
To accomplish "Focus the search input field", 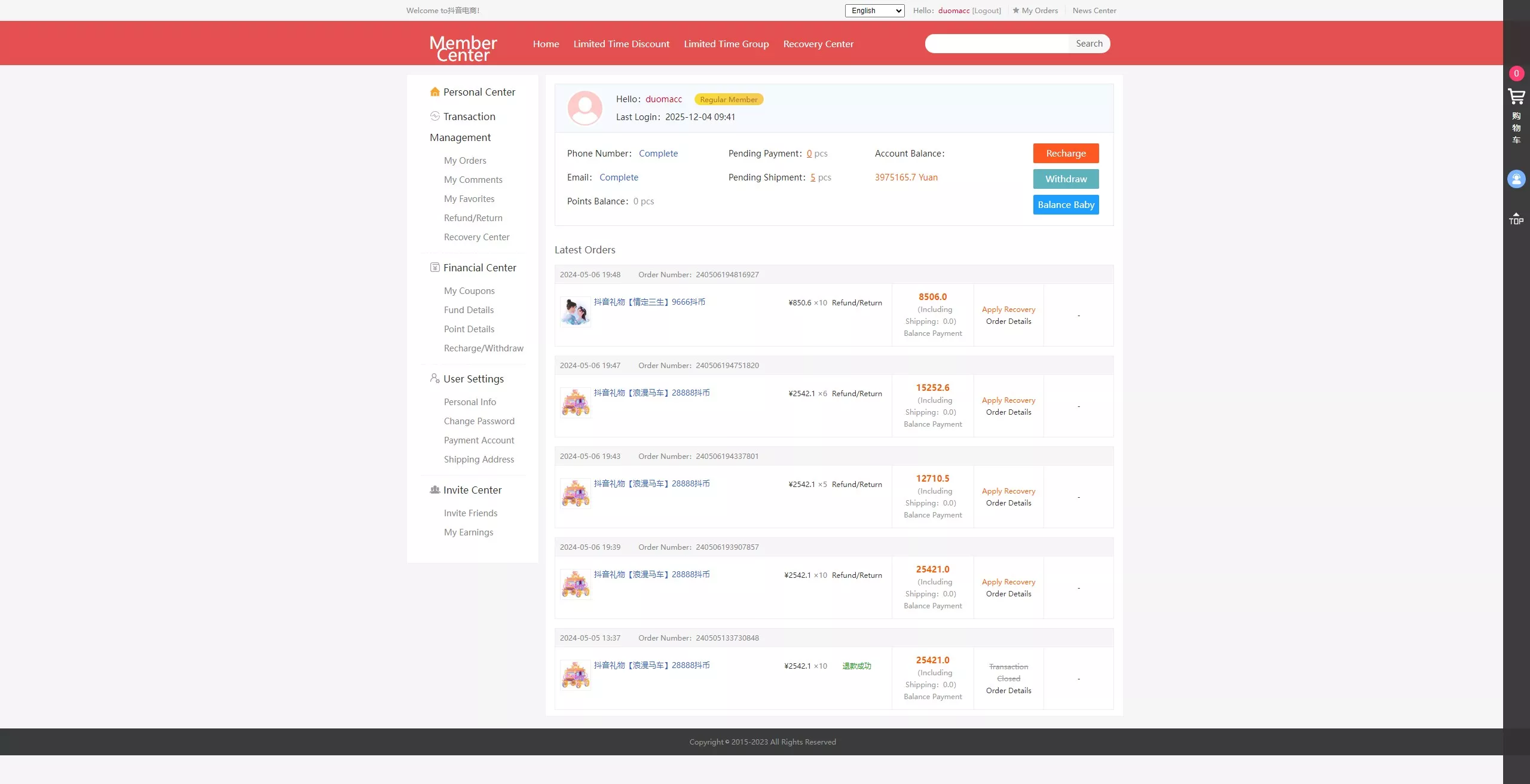I will 997,44.
